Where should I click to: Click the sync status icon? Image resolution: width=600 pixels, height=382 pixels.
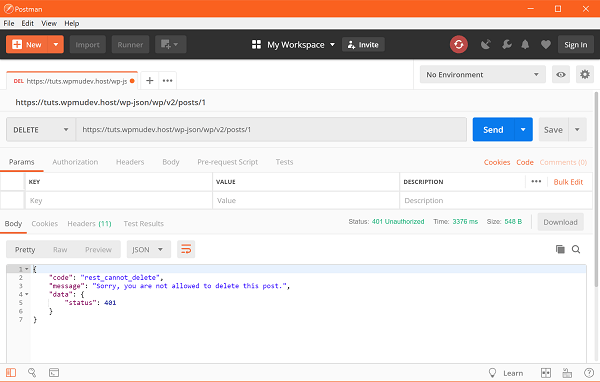tap(458, 45)
